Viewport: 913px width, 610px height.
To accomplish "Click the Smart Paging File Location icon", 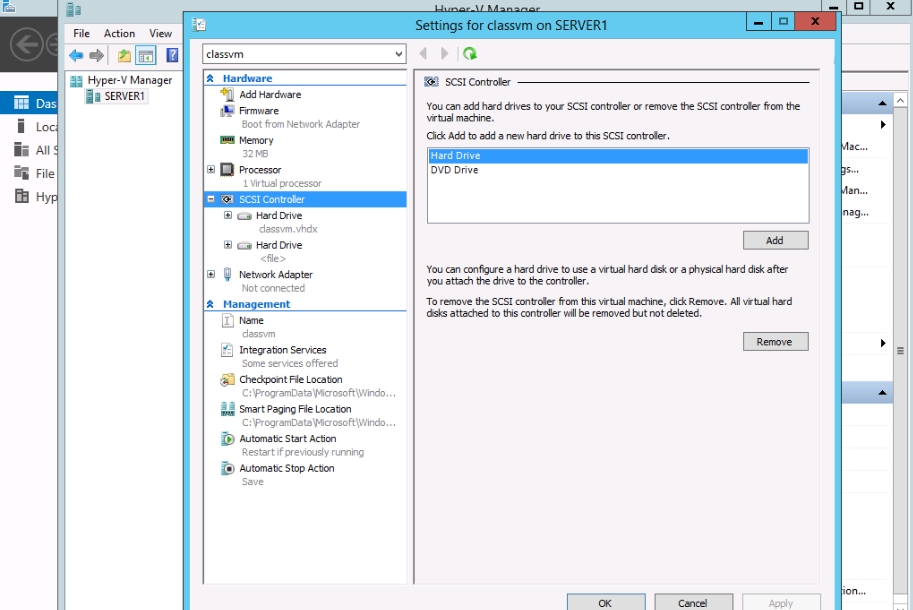I will pos(228,409).
